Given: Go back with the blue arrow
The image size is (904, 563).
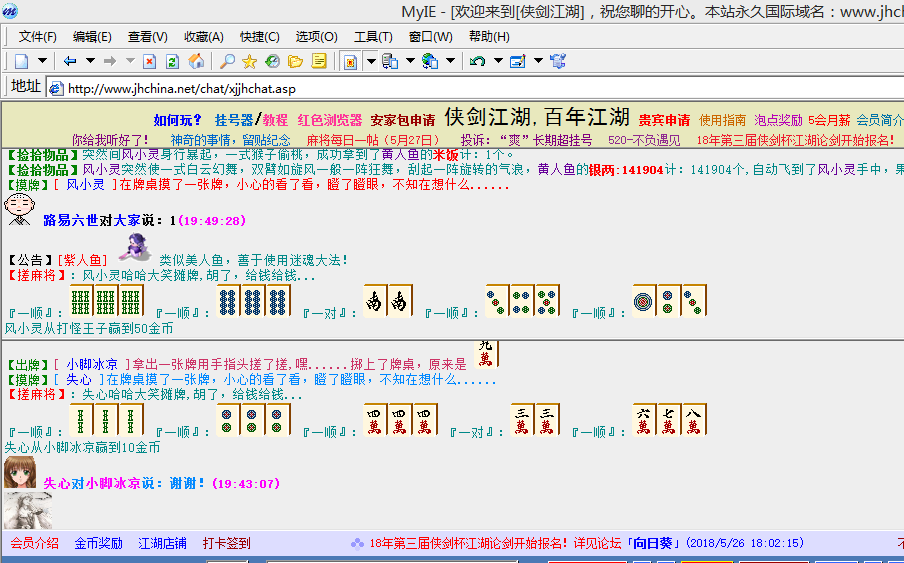Looking at the screenshot, I should point(70,61).
